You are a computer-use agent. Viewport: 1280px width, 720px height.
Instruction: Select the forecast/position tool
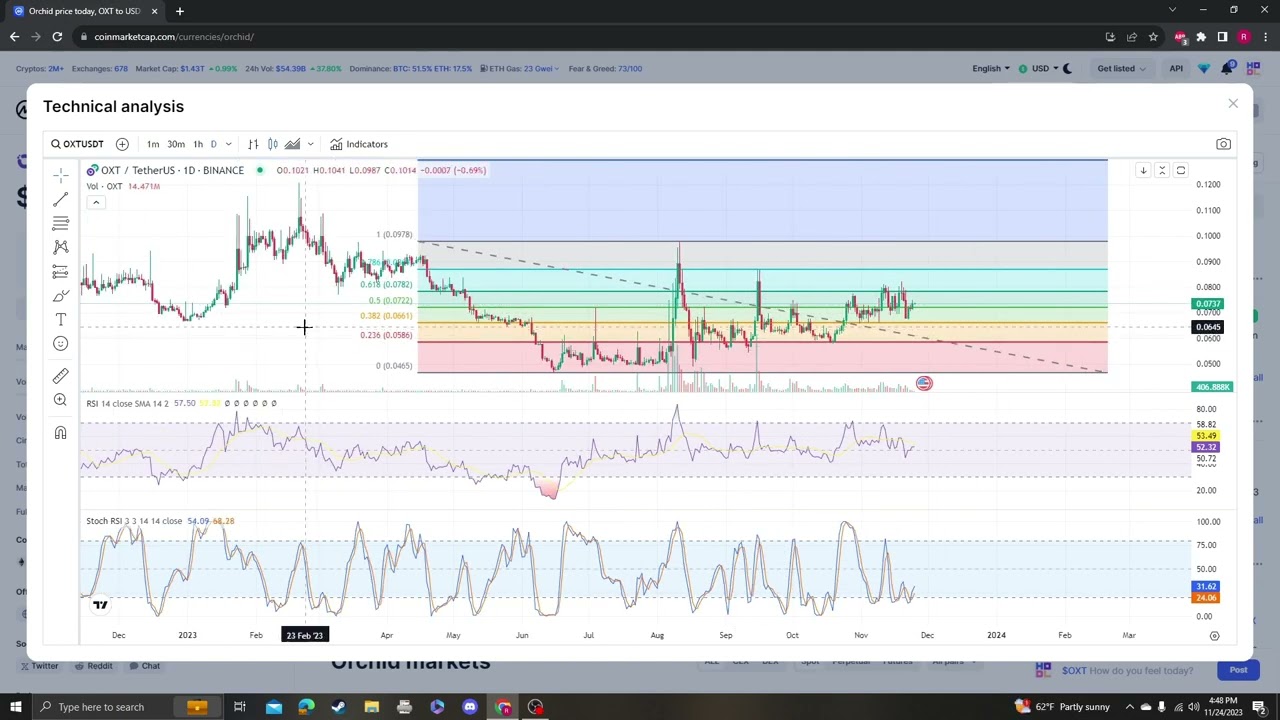(60, 271)
